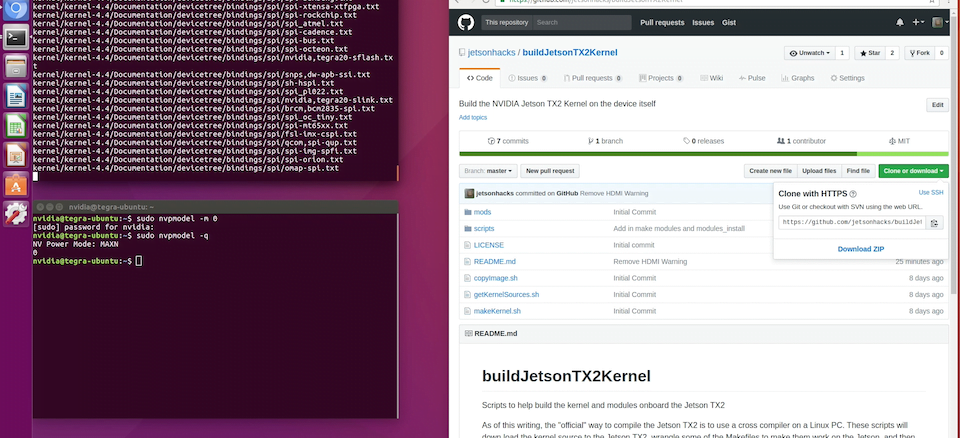Copy the clone URL to clipboard
960x438 pixels.
[934, 222]
